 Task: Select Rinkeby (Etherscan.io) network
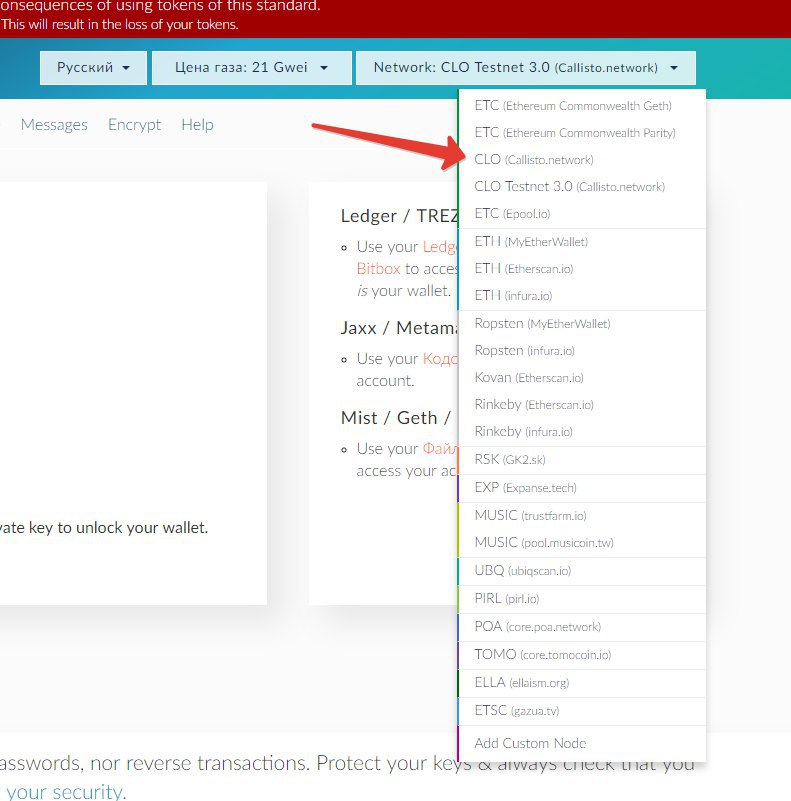pyautogui.click(x=582, y=405)
